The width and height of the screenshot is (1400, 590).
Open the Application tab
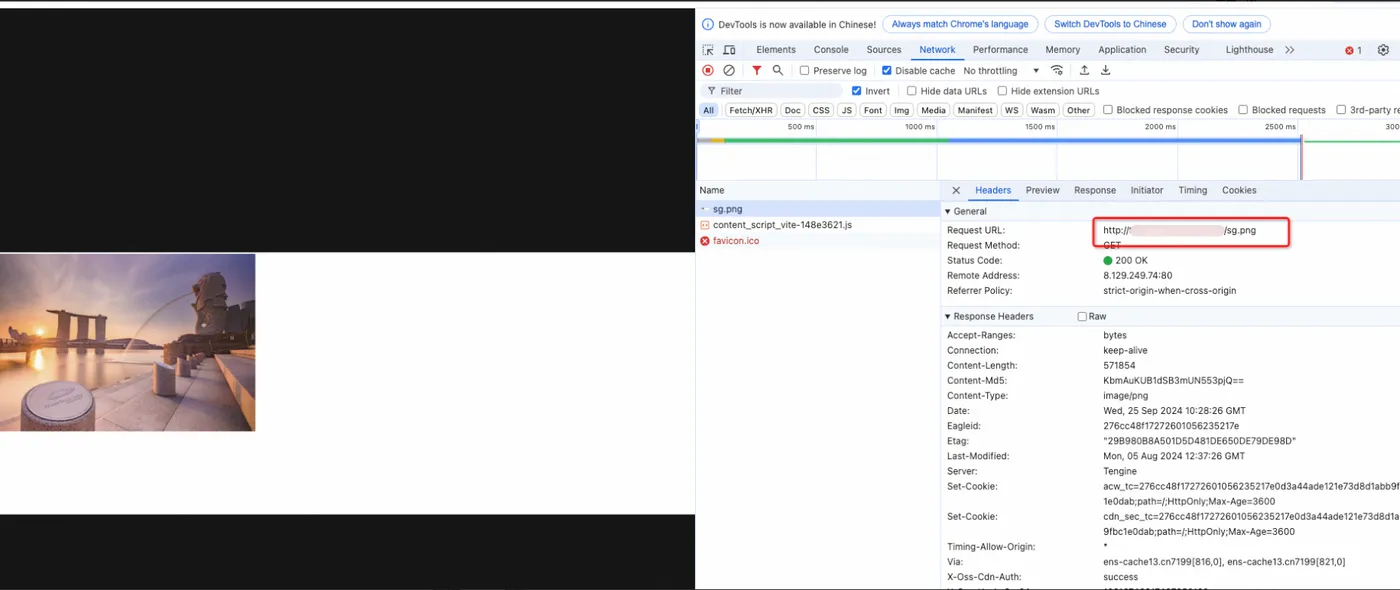pos(1122,50)
